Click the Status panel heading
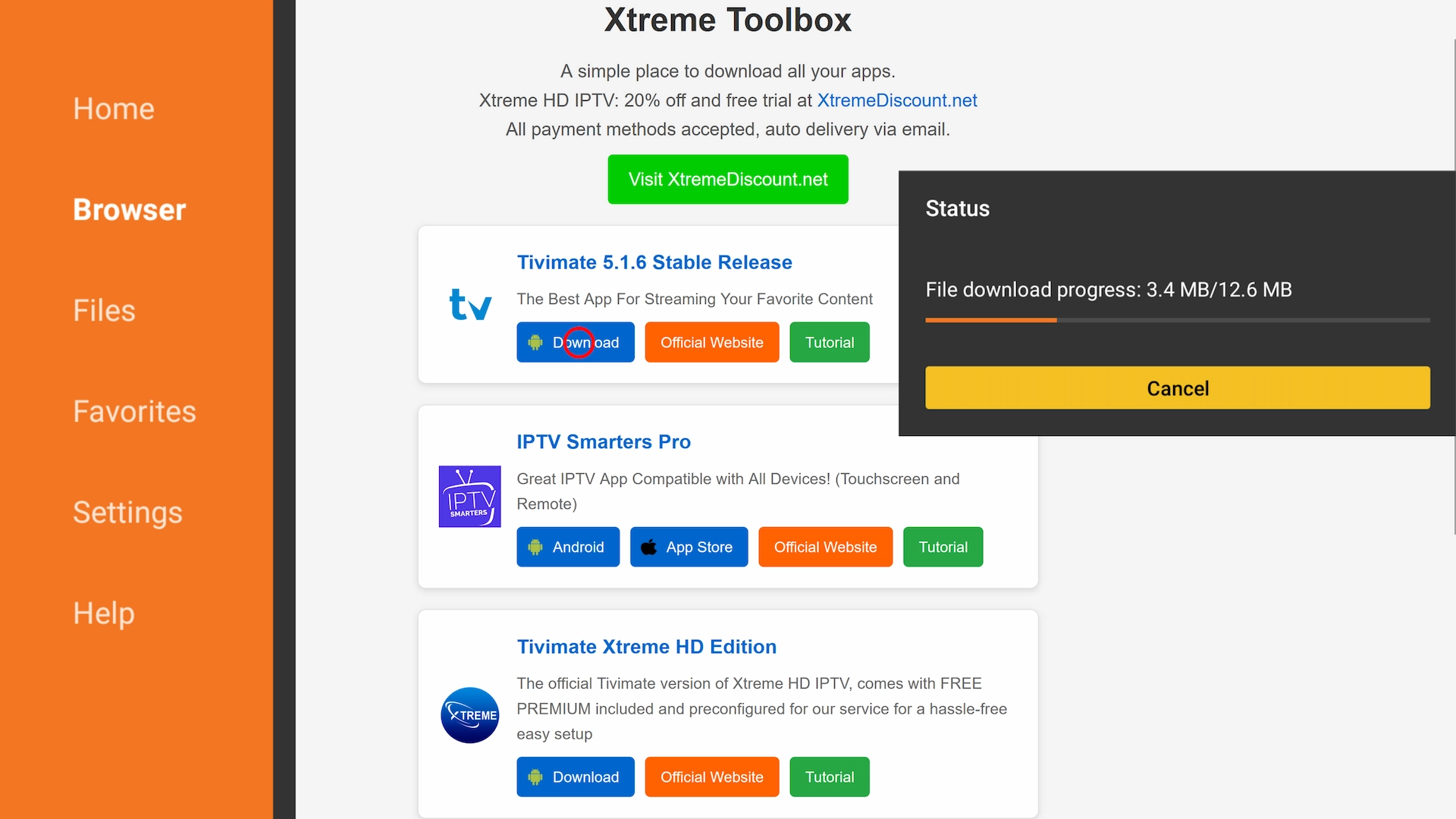Image resolution: width=1456 pixels, height=819 pixels. click(x=957, y=209)
